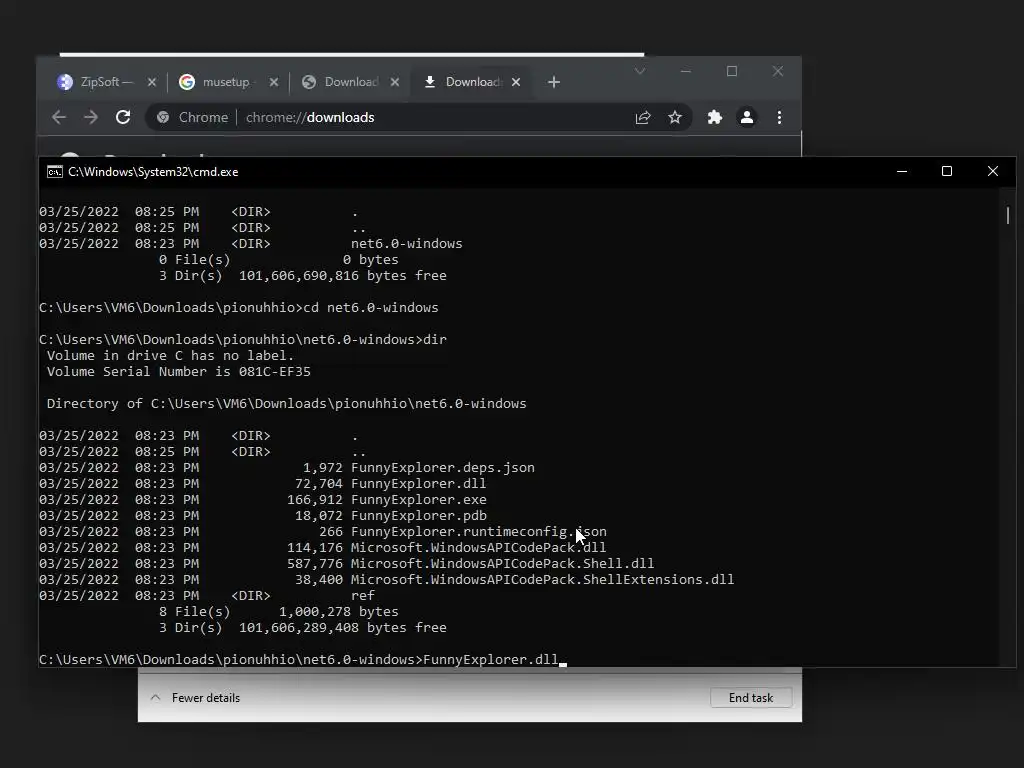Go back in Chrome
Screen dimensions: 1024x768
pyautogui.click(x=59, y=117)
